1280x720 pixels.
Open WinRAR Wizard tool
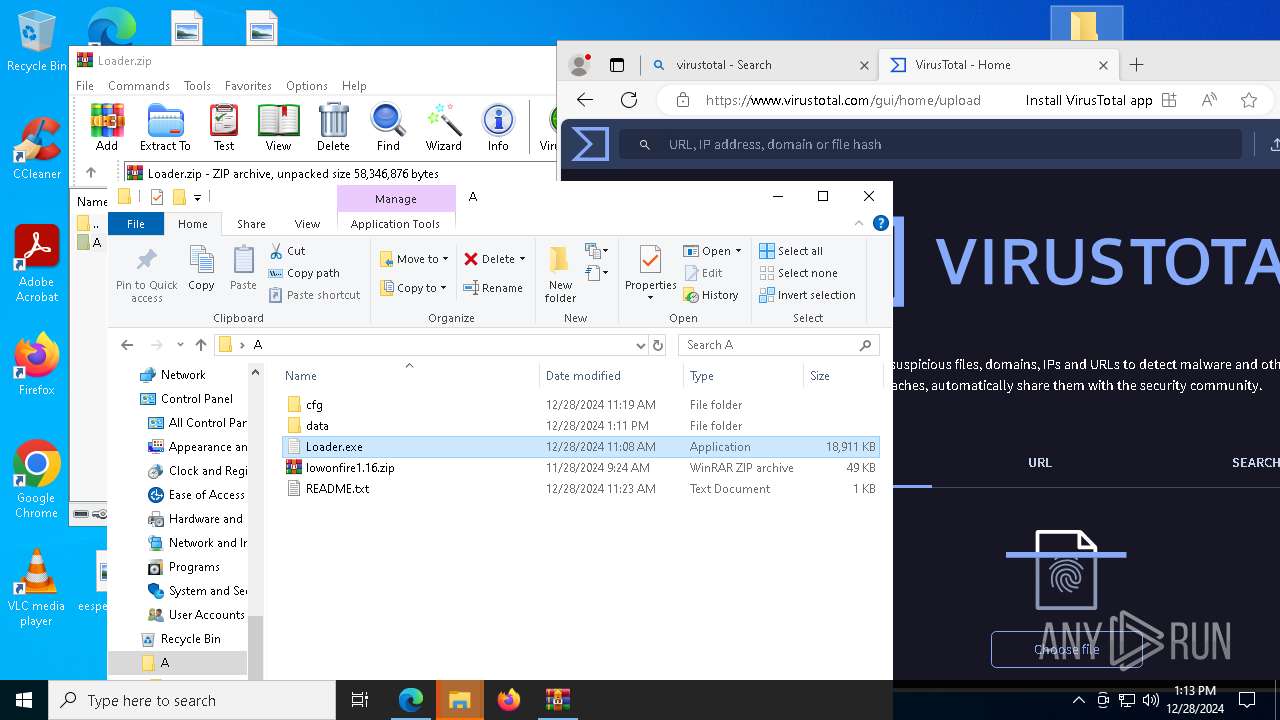[443, 127]
